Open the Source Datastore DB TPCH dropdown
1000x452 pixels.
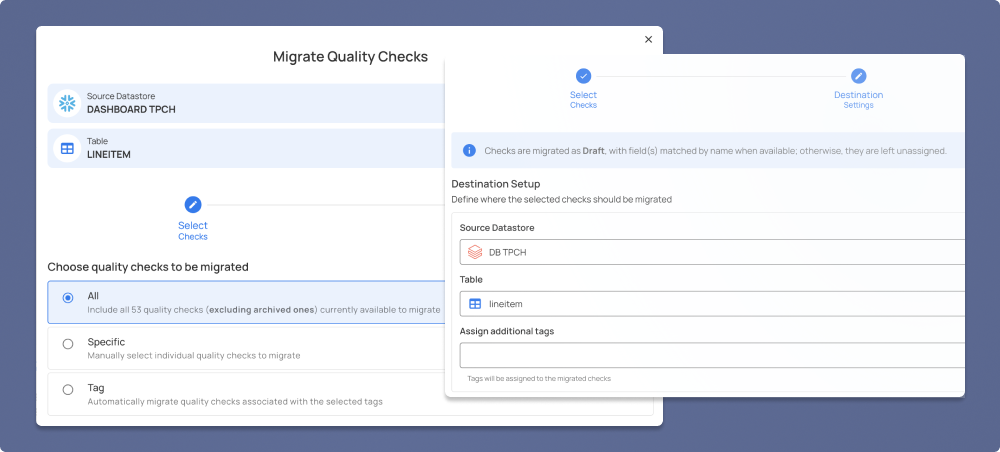coord(712,252)
